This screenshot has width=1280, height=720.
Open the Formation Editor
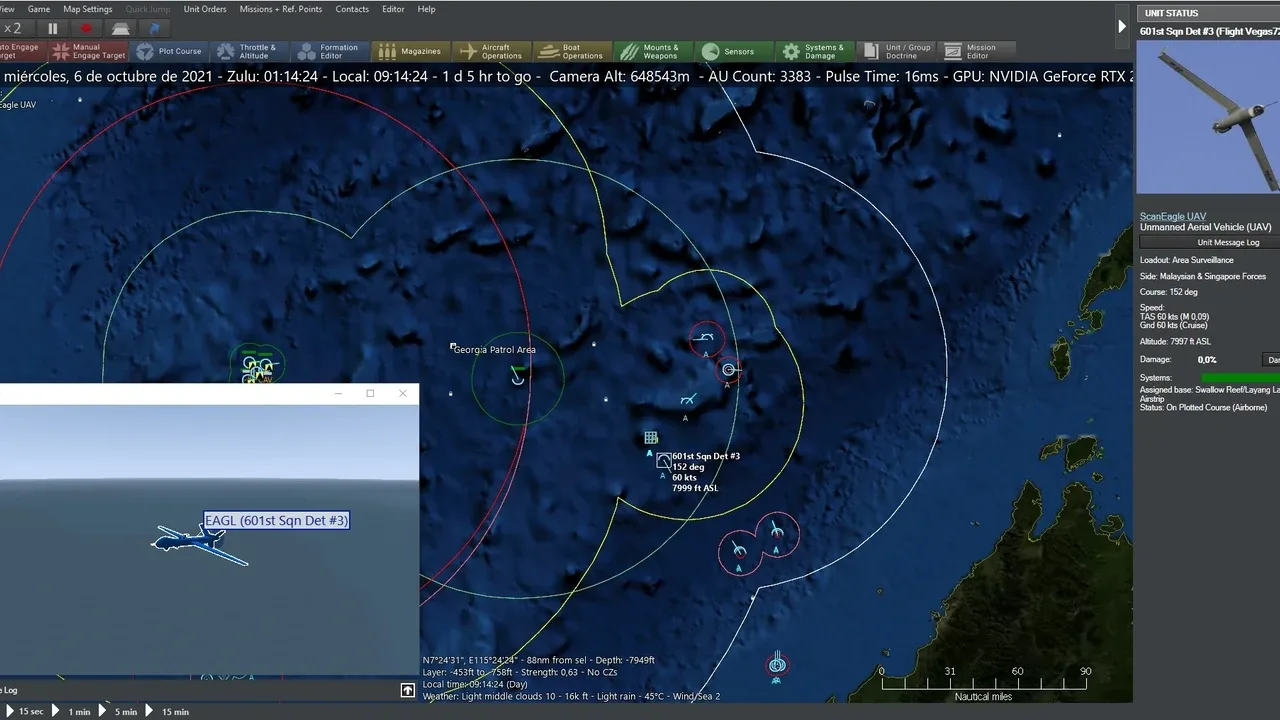(x=328, y=51)
